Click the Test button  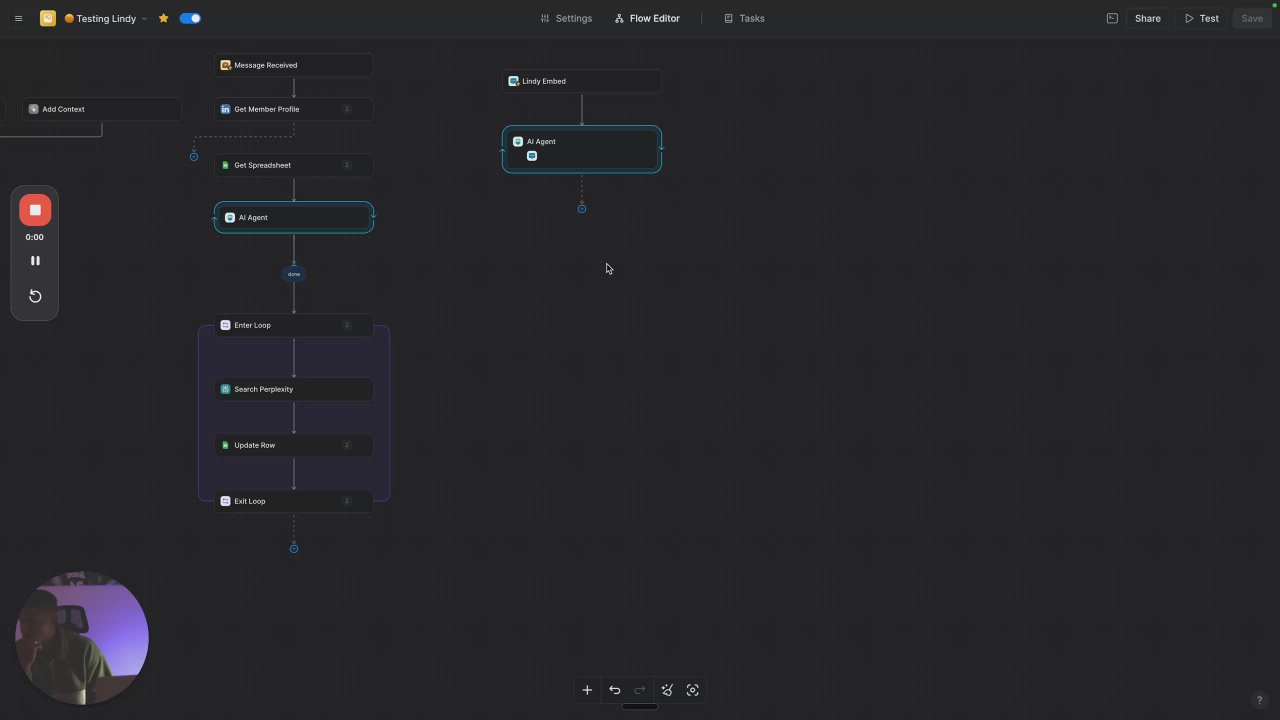1202,18
